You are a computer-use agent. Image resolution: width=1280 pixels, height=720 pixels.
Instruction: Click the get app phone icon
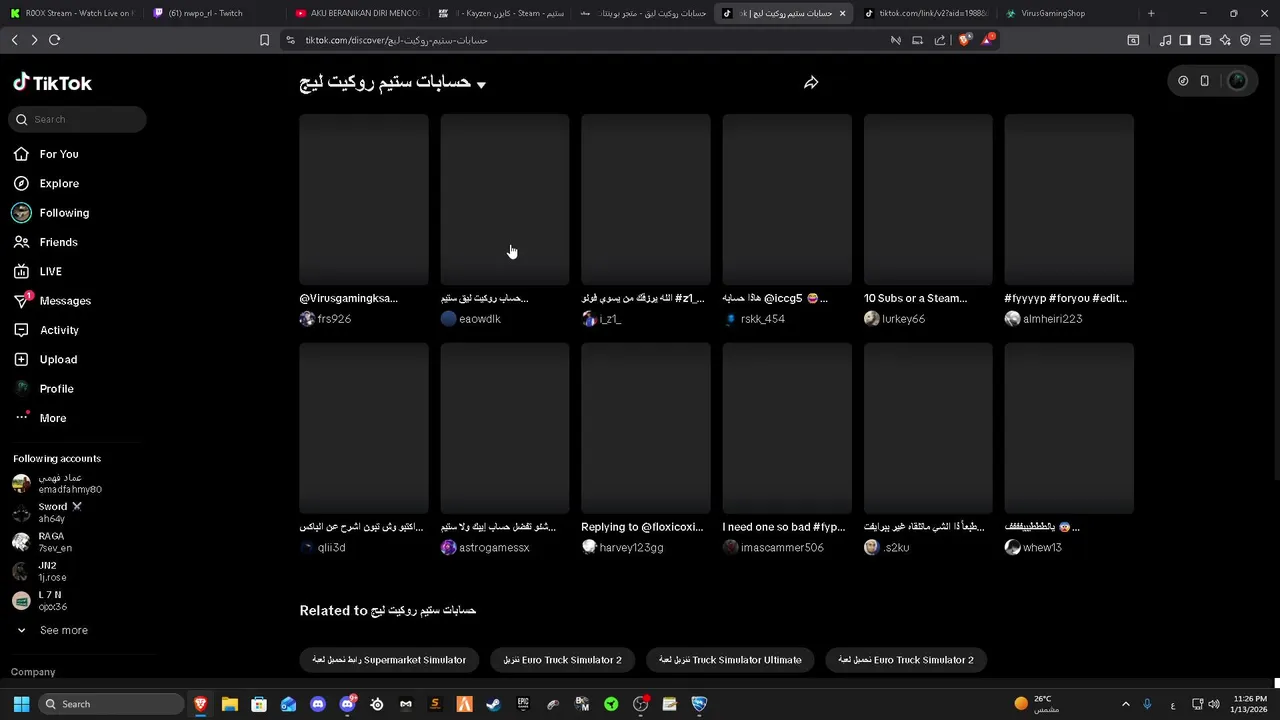[x=1205, y=81]
